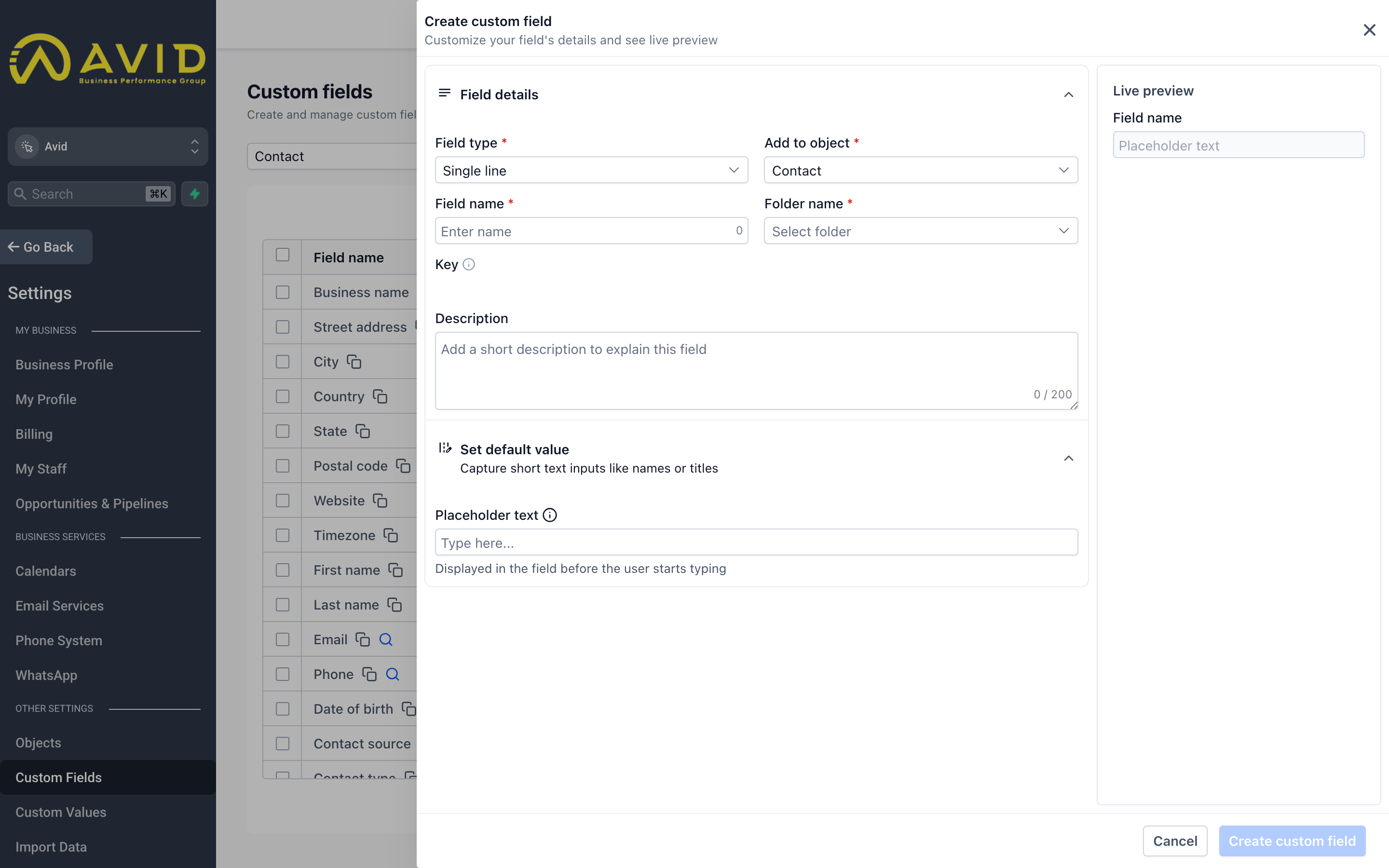Check the Country row checkbox
1389x868 pixels.
click(283, 397)
